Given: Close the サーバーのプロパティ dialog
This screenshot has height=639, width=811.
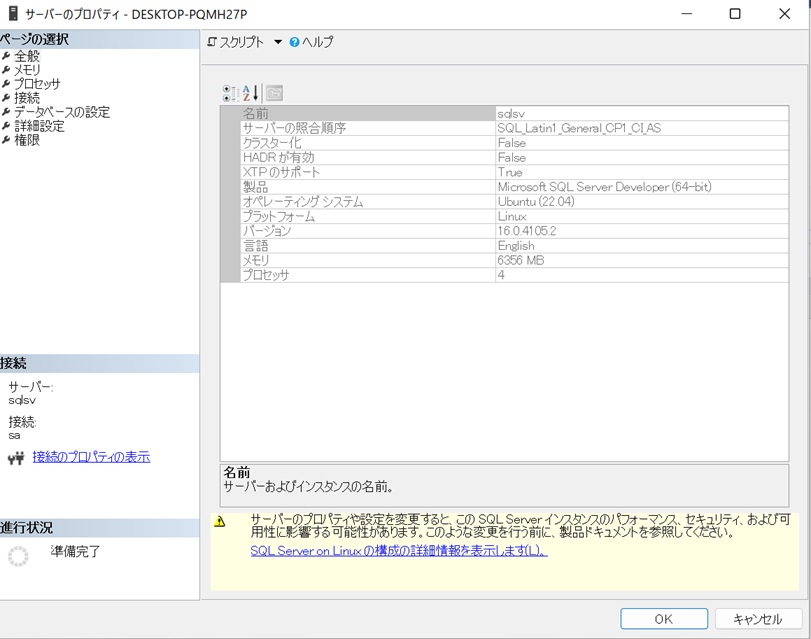Looking at the screenshot, I should pos(784,14).
